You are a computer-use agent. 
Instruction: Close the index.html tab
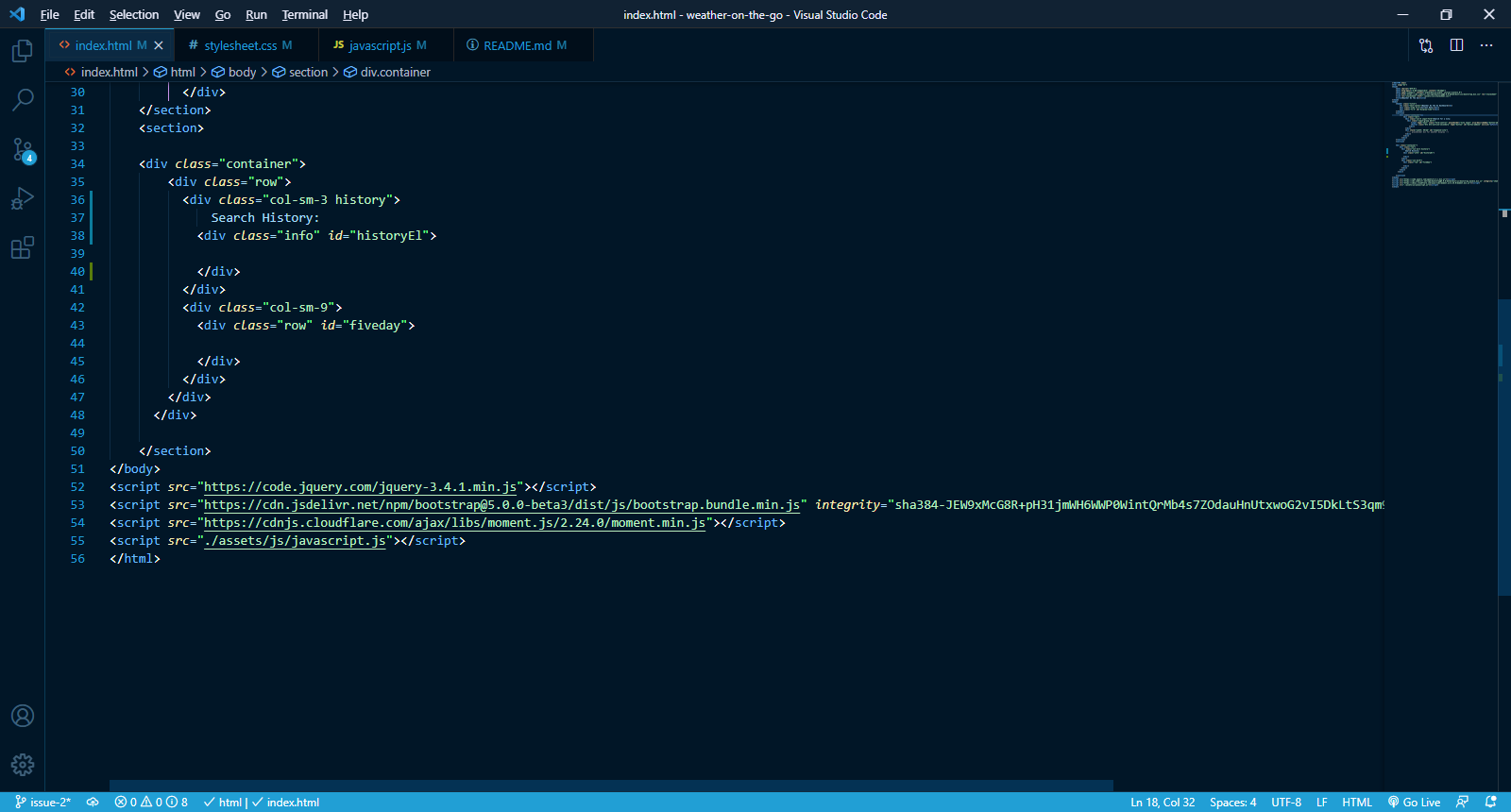click(159, 45)
